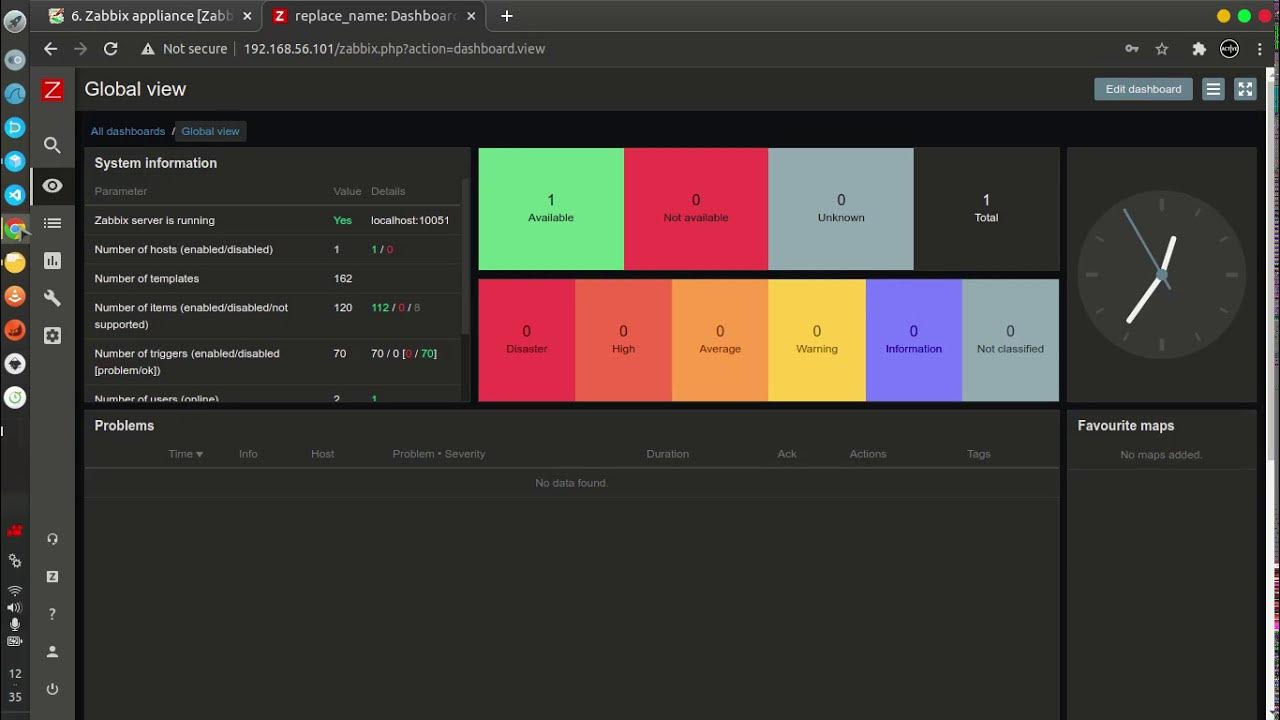Reload the browser page
Screen dimensions: 1280x720
(x=111, y=48)
